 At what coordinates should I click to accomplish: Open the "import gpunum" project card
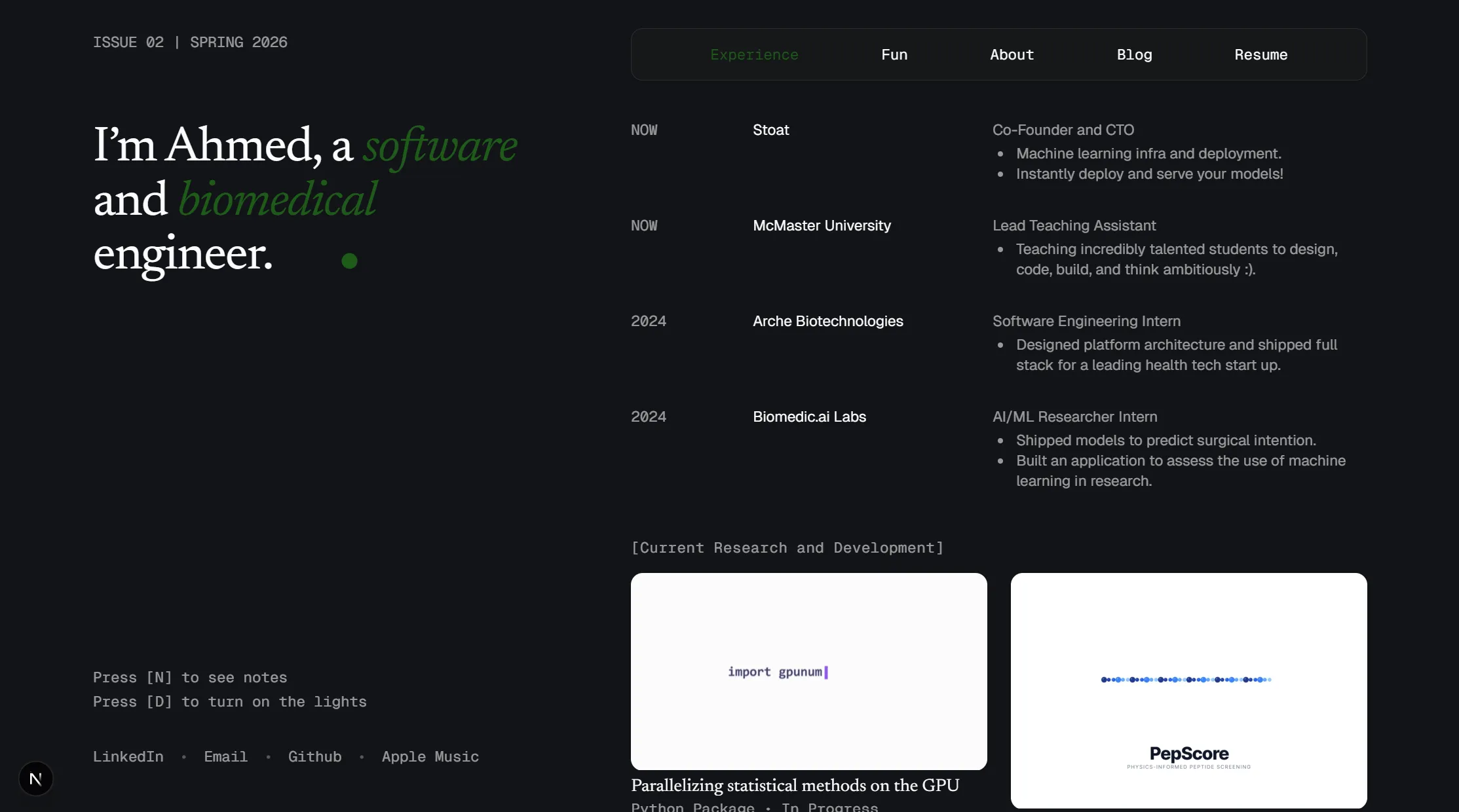pos(808,672)
